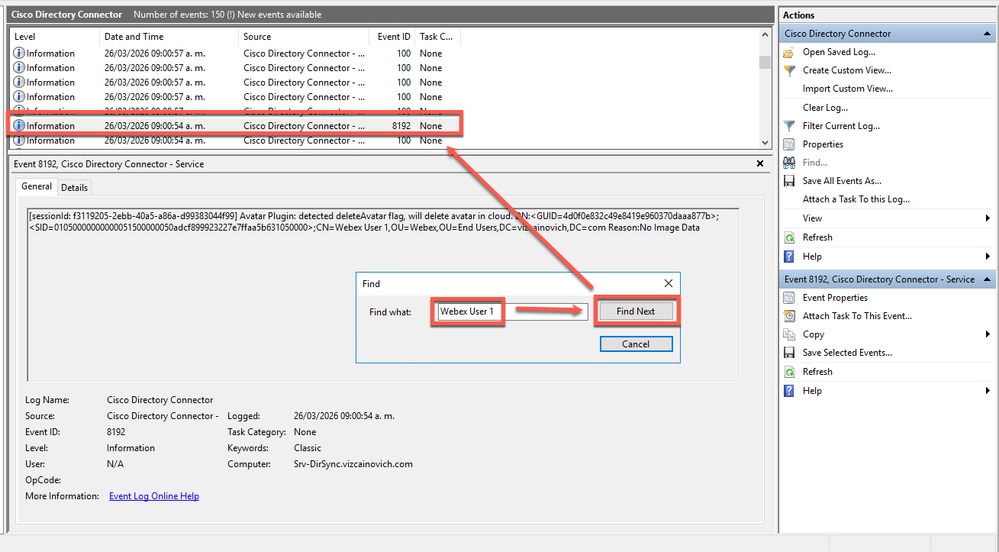Select the General tab
This screenshot has height=552, width=999.
tap(36, 186)
